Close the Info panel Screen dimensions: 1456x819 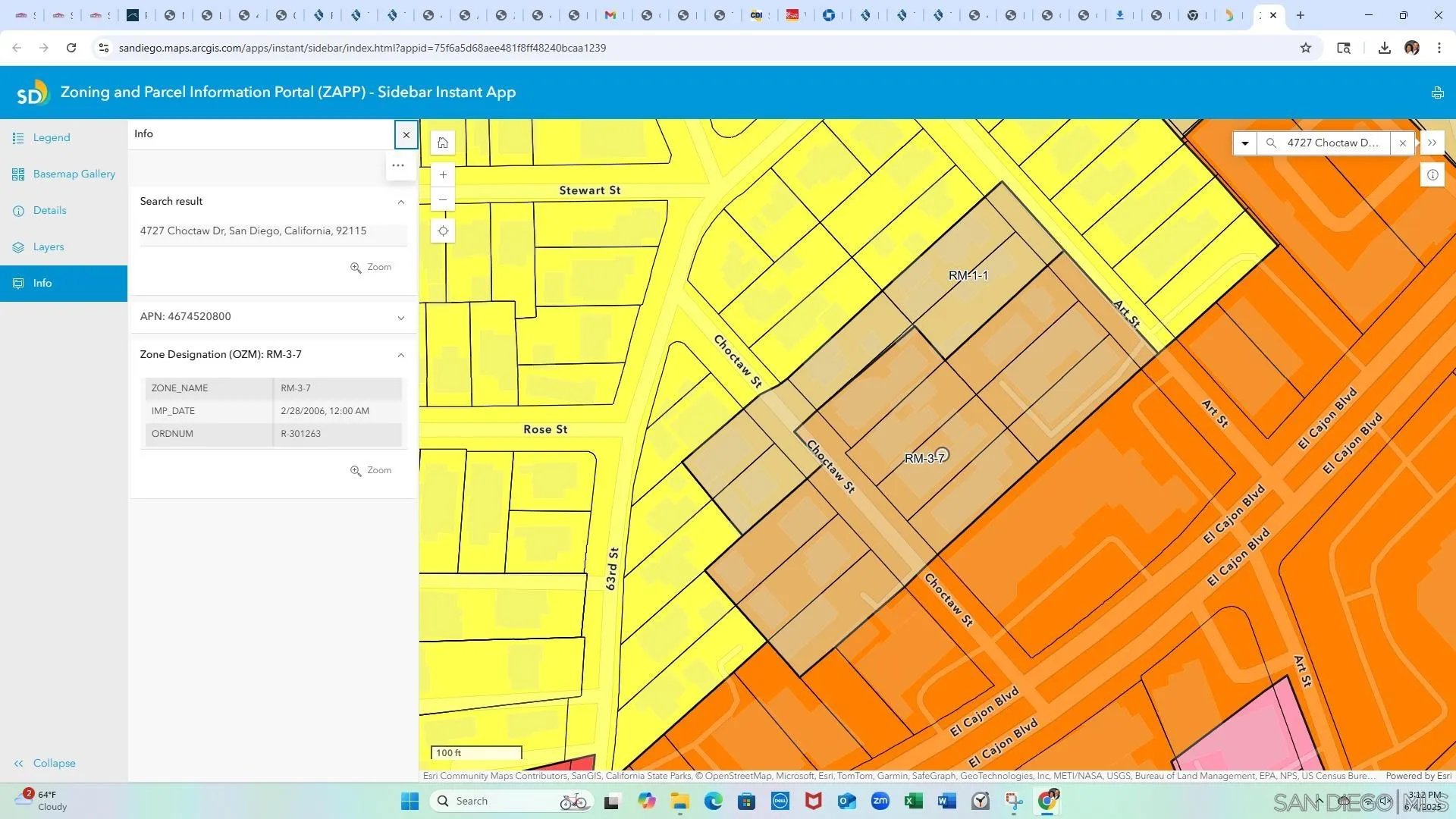(x=406, y=135)
